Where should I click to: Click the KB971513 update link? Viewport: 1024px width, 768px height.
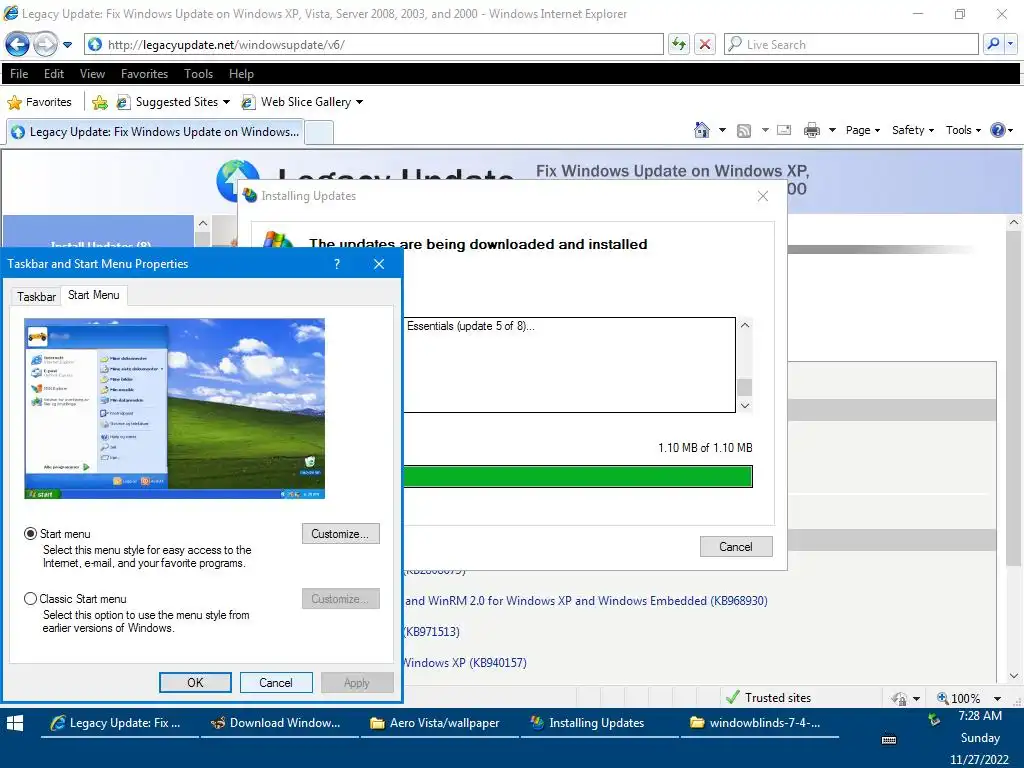(x=432, y=632)
